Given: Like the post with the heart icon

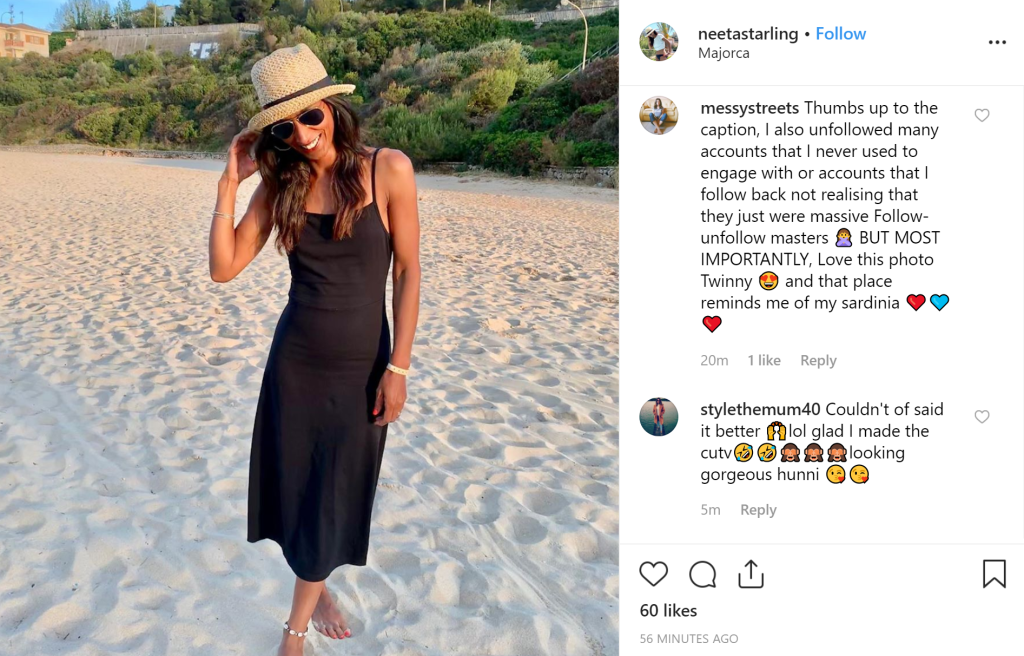Looking at the screenshot, I should click(x=653, y=574).
